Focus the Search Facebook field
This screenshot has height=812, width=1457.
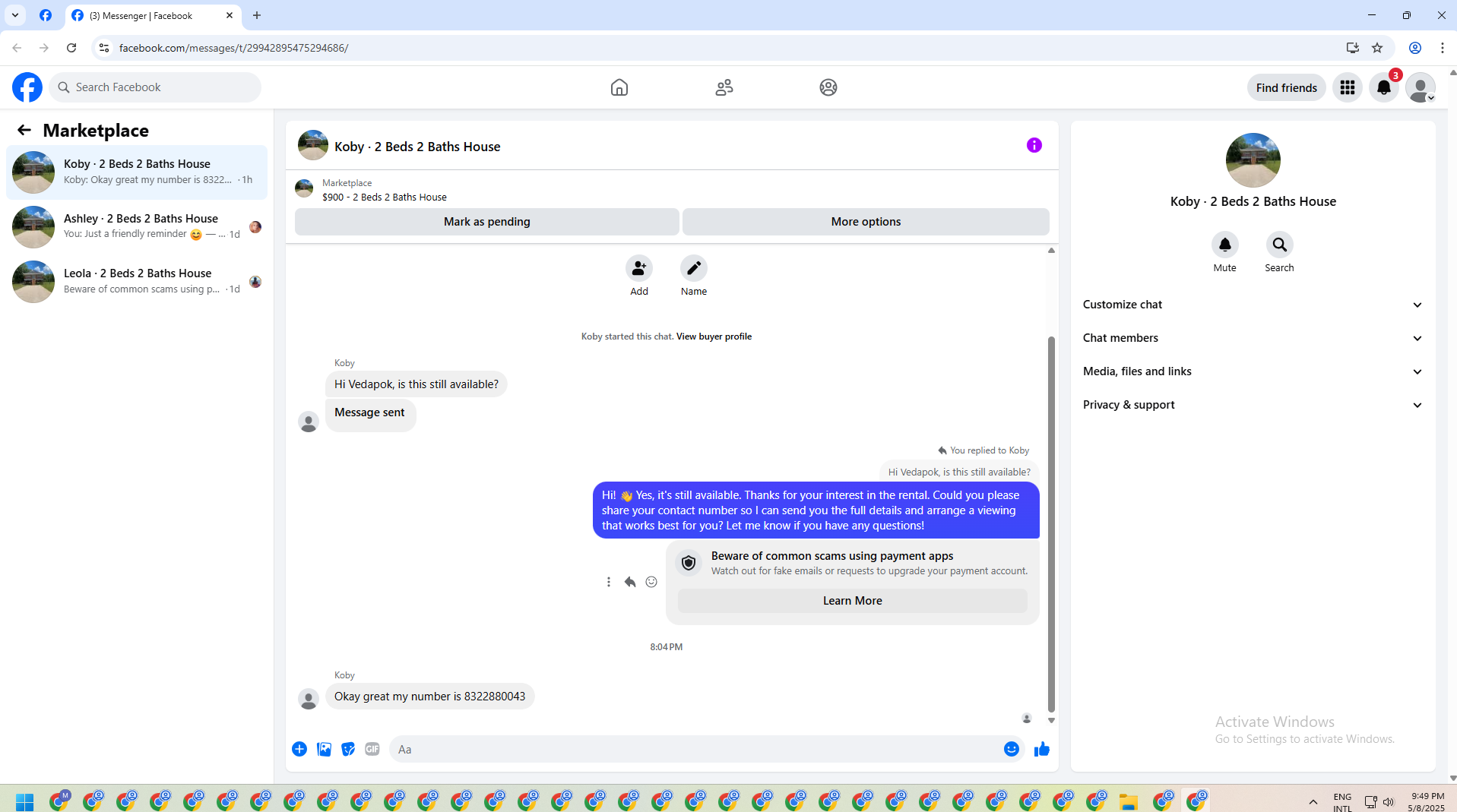155,87
